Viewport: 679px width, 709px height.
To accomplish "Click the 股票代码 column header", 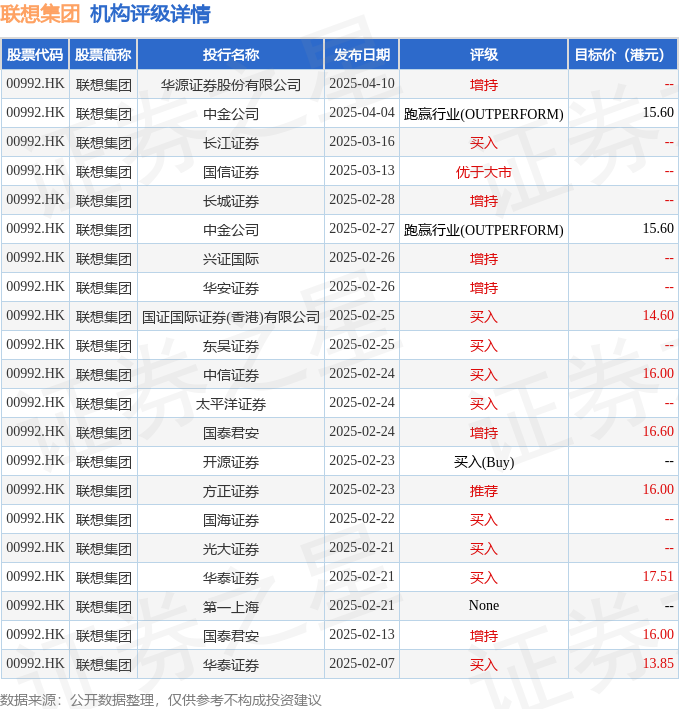I will point(35,55).
